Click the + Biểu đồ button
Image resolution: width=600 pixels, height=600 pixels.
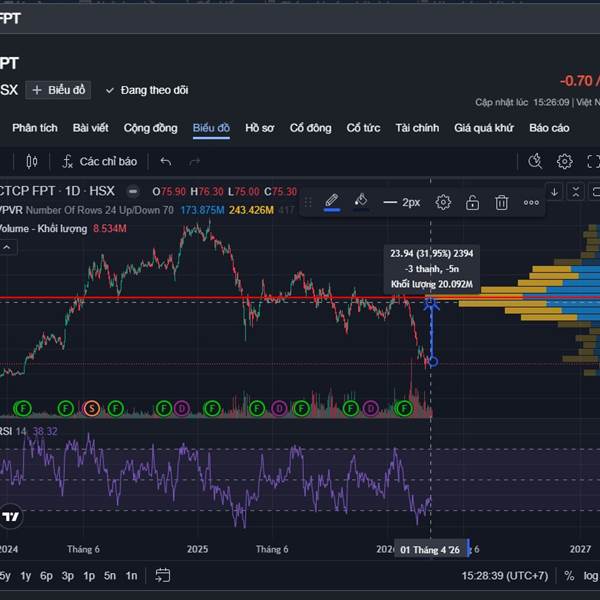[x=58, y=90]
